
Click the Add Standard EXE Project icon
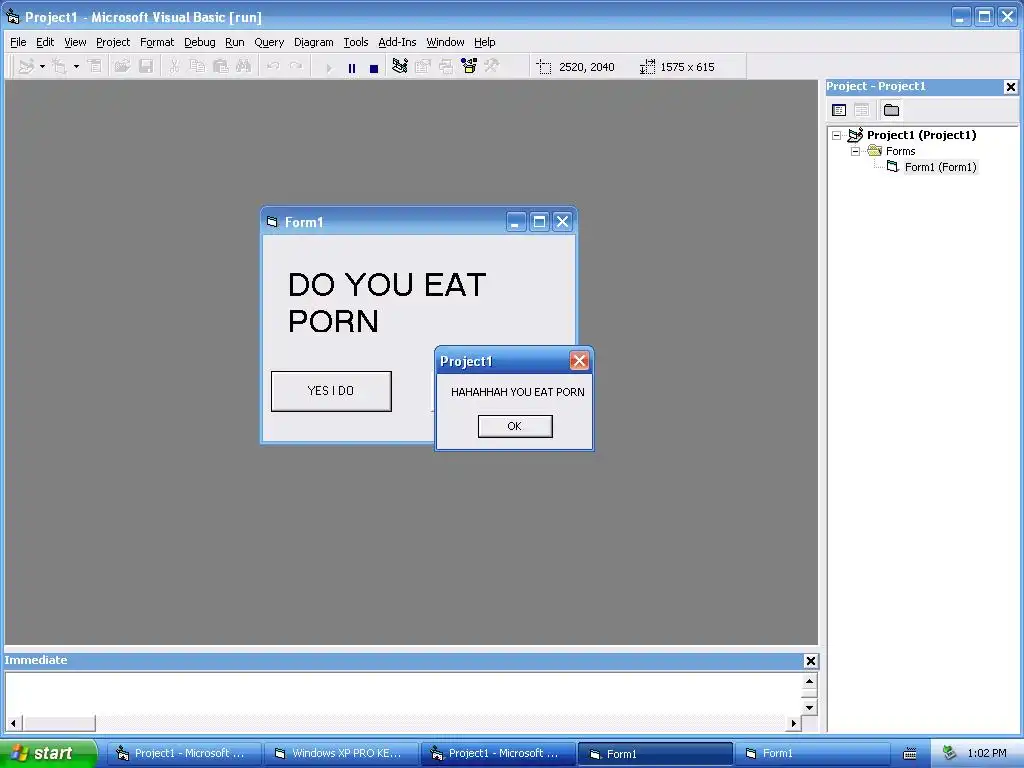[x=26, y=67]
